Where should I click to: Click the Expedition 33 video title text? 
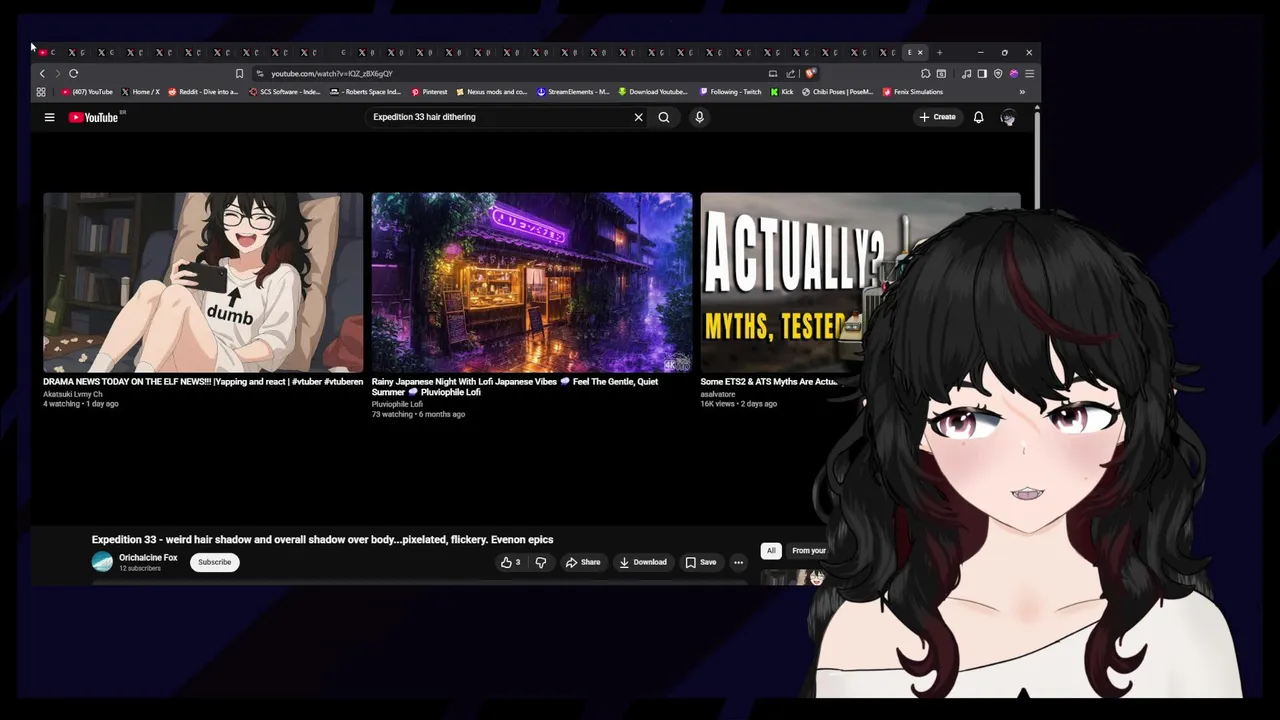[x=322, y=539]
